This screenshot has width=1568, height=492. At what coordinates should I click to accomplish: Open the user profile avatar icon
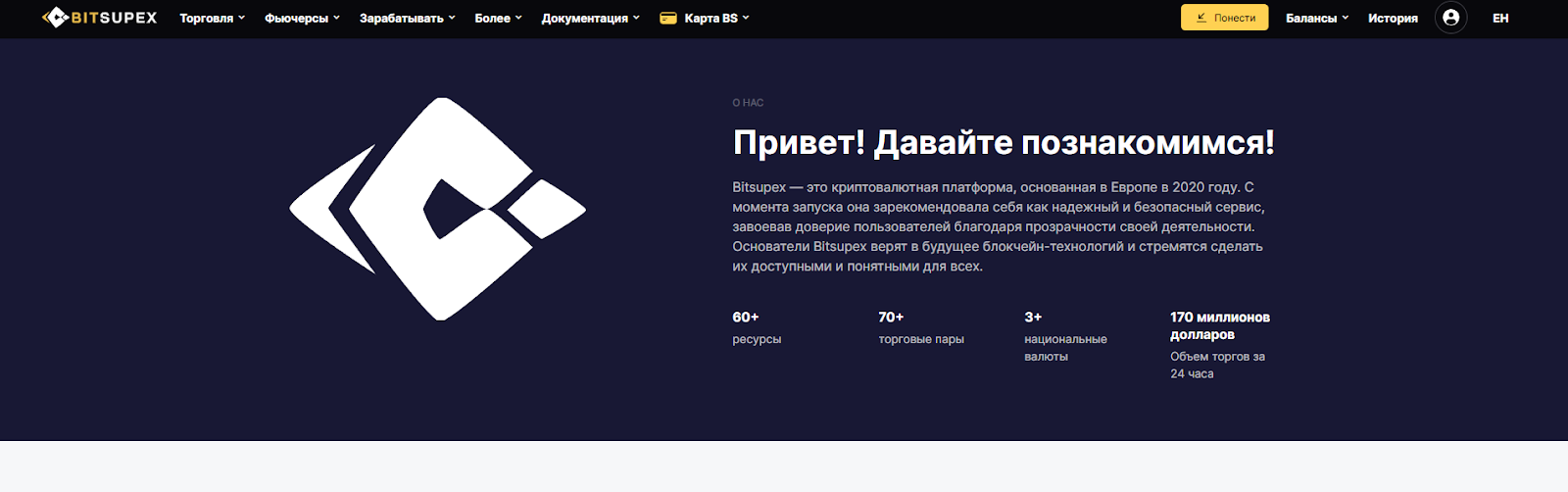coord(1450,18)
